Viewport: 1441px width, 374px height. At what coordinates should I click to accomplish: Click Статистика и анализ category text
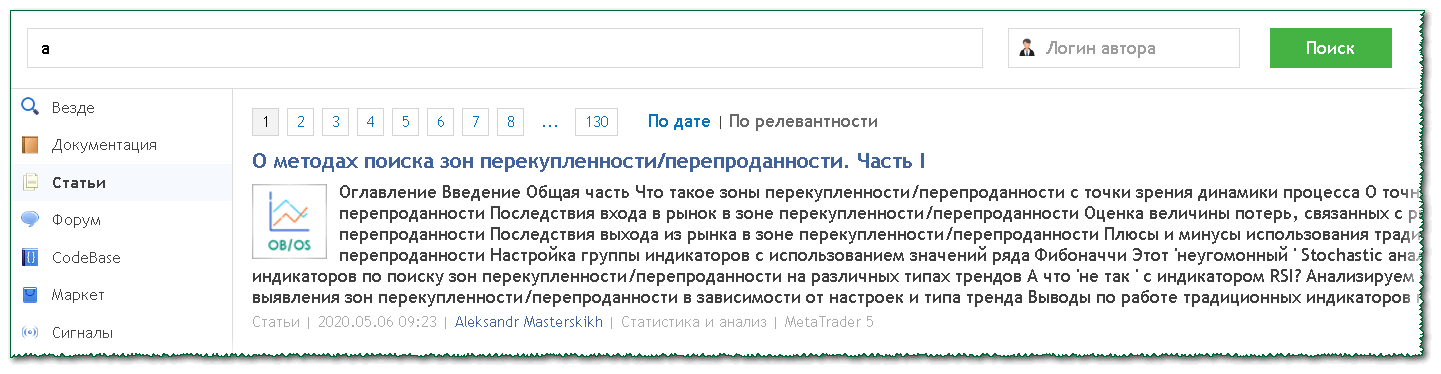click(x=694, y=322)
